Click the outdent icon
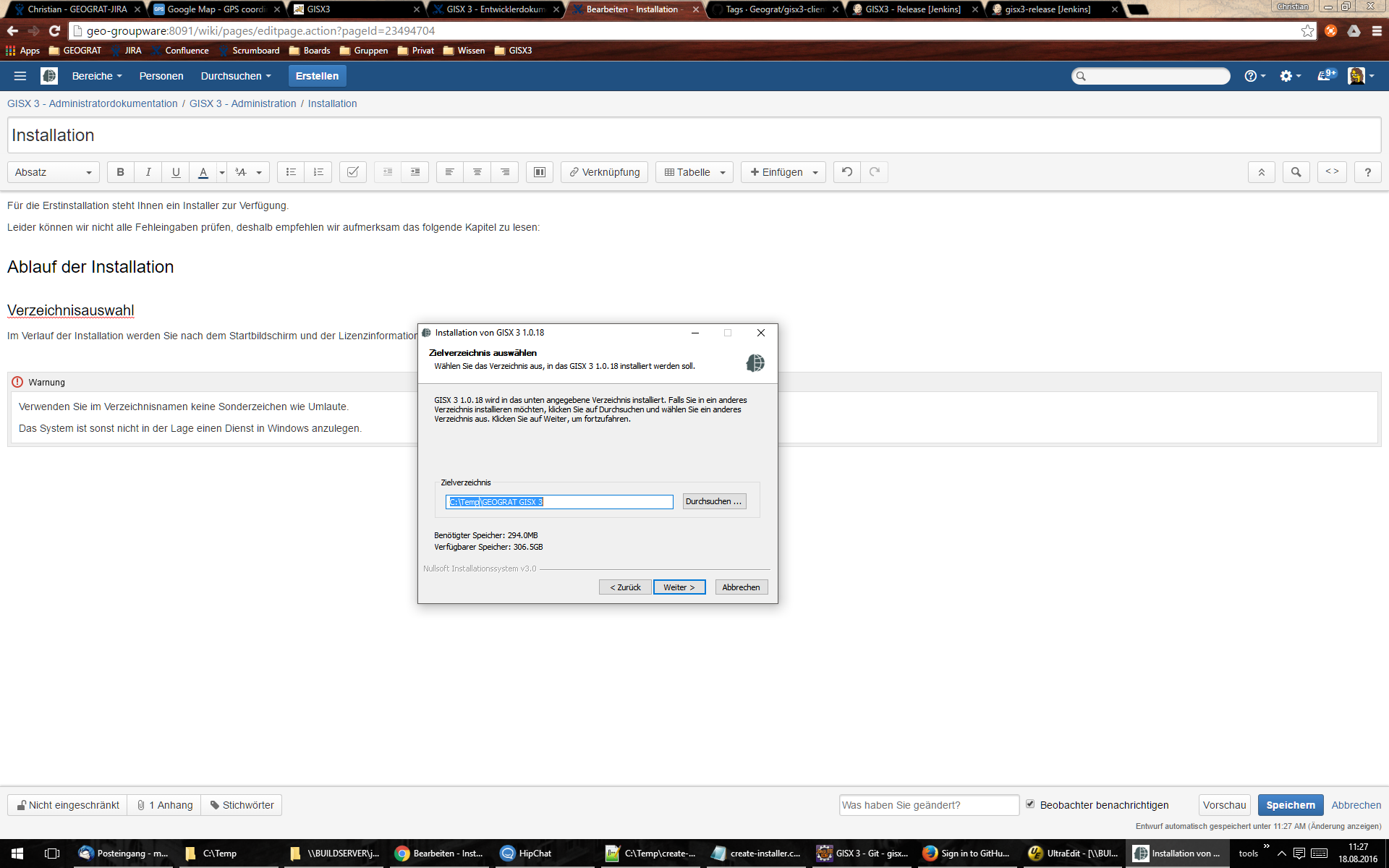Image resolution: width=1389 pixels, height=868 pixels. click(x=388, y=172)
